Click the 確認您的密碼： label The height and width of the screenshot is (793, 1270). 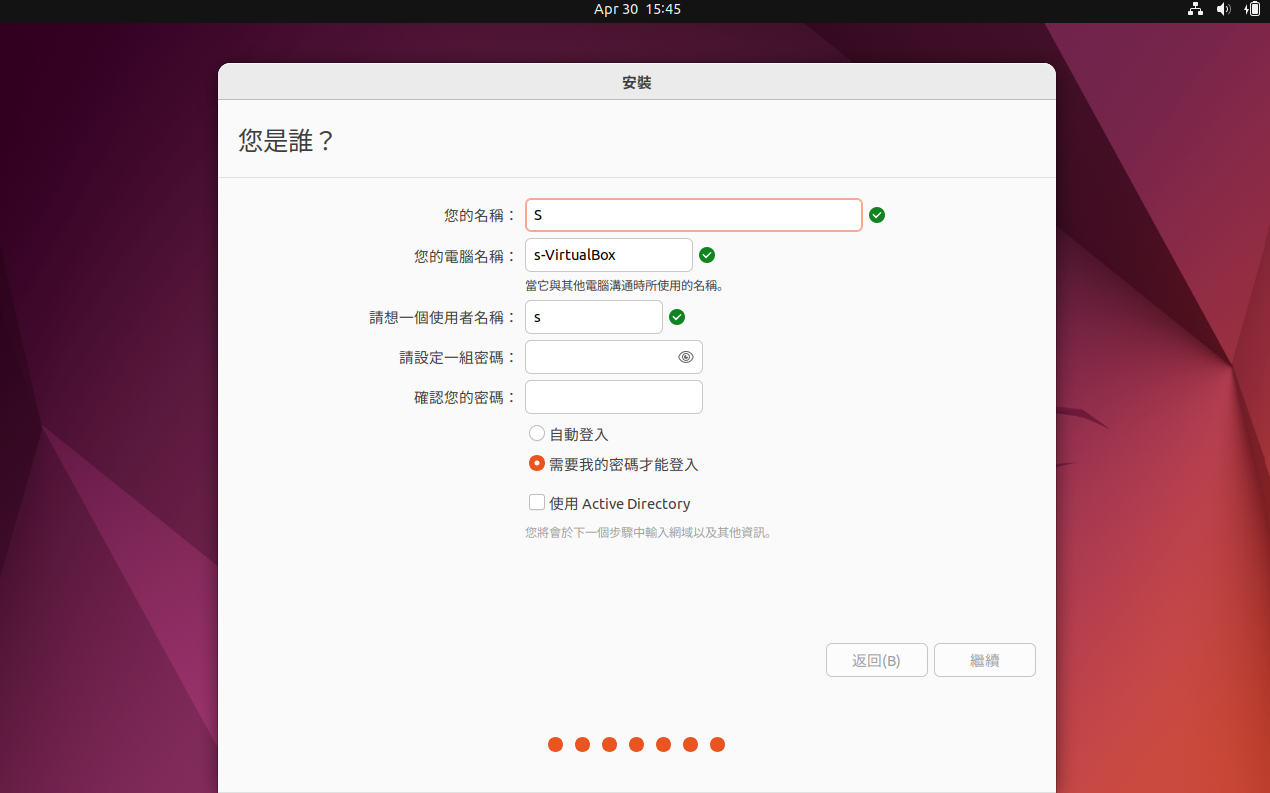tap(466, 398)
